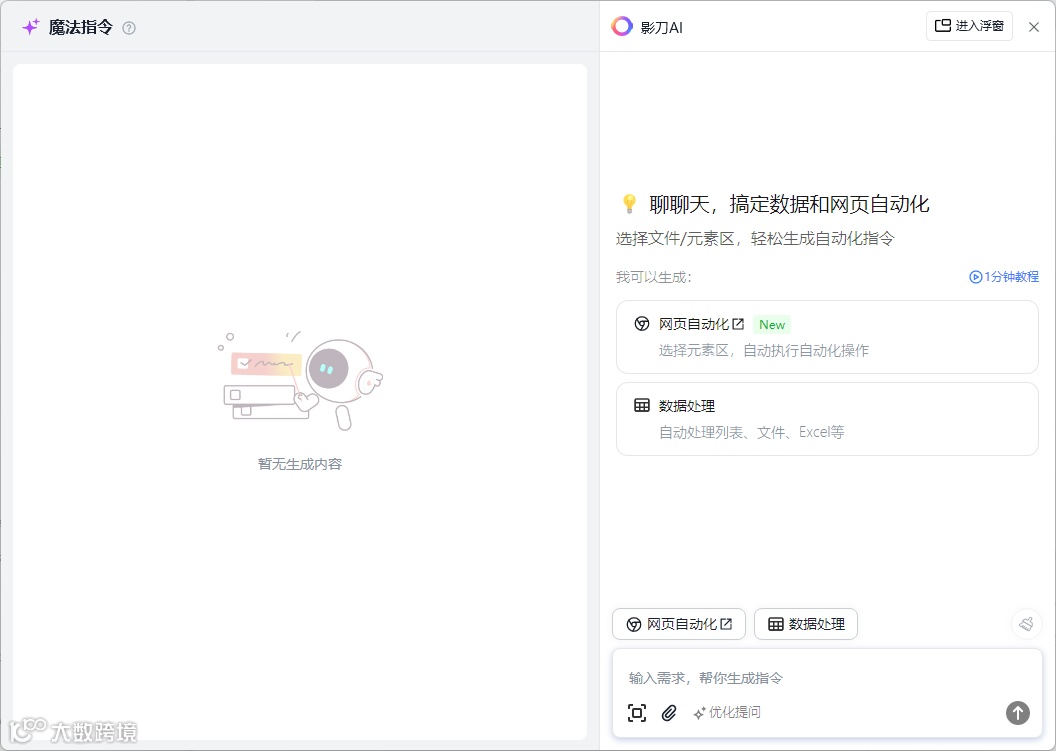Click the 暂无生成内容 text
Viewport: 1056px width, 751px height.
point(300,464)
